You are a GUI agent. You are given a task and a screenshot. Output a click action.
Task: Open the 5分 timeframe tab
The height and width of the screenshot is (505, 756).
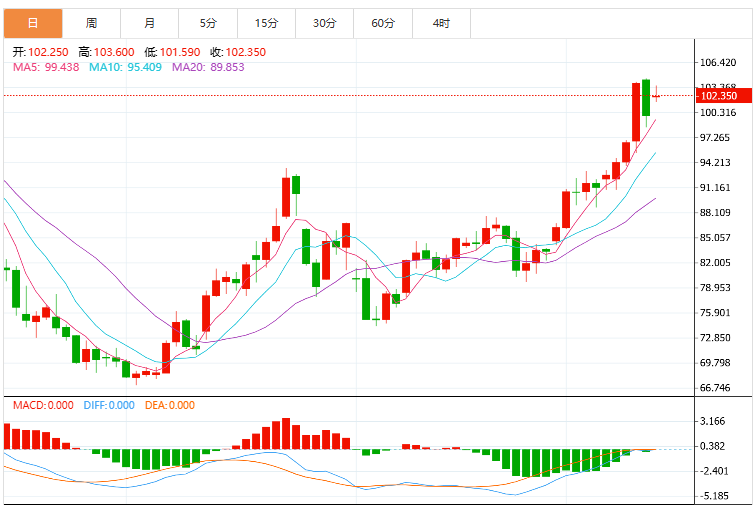point(208,23)
